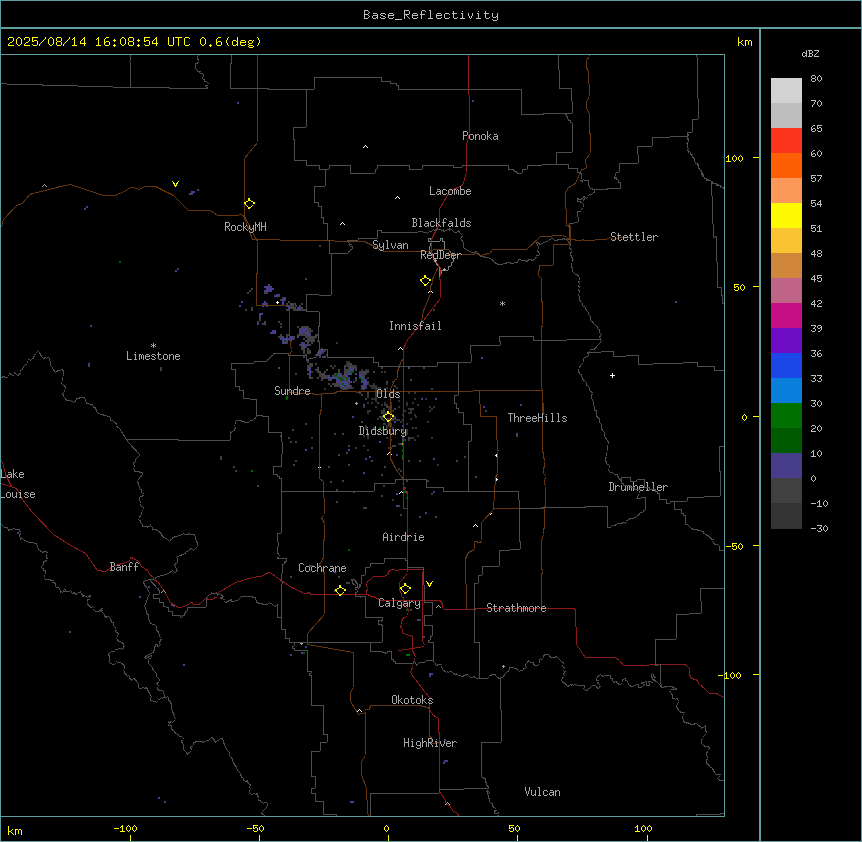This screenshot has width=862, height=842.
Task: Select the Lacombe city label
Action: click(x=450, y=191)
